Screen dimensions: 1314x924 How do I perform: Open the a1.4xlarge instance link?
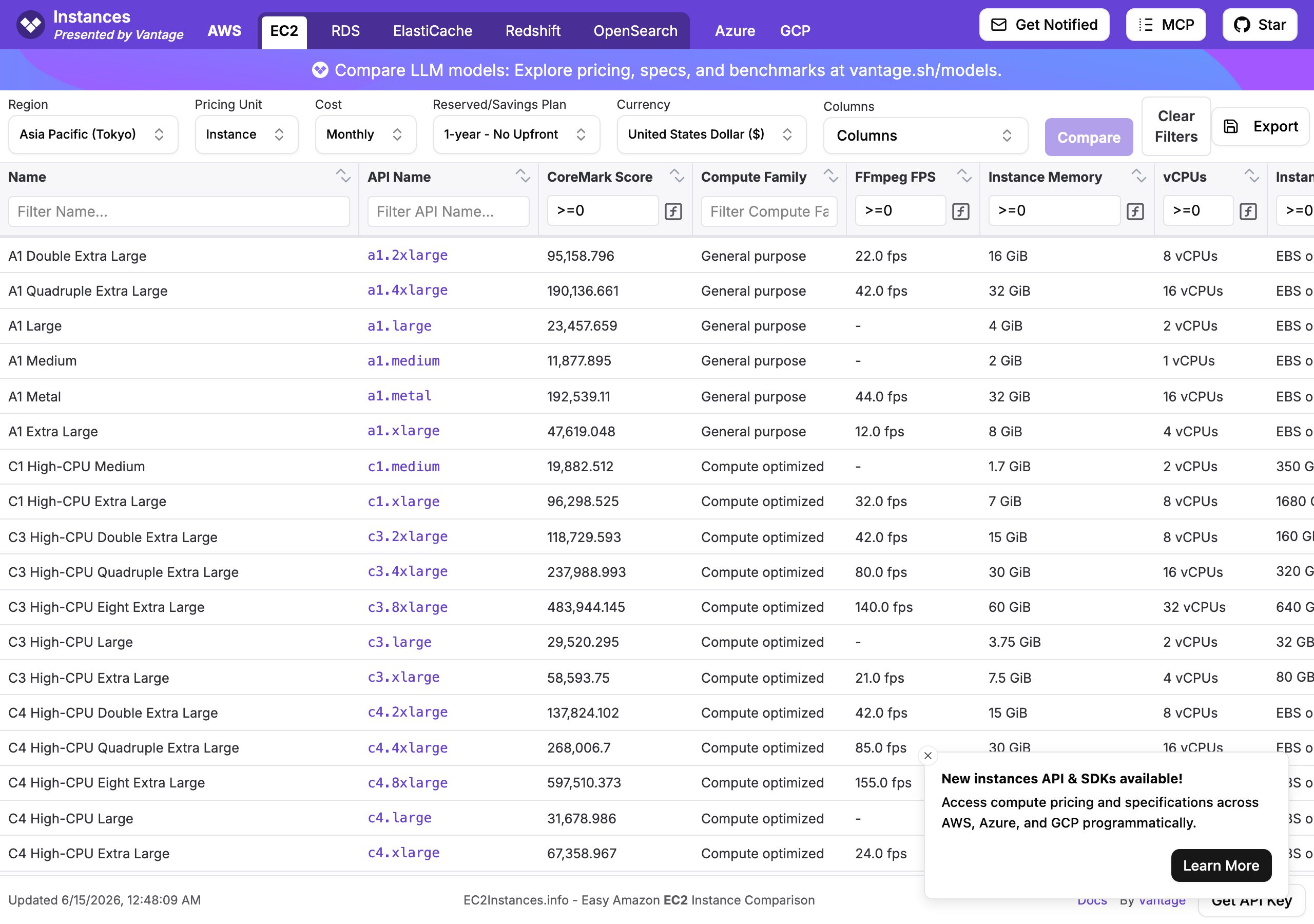[x=408, y=290]
